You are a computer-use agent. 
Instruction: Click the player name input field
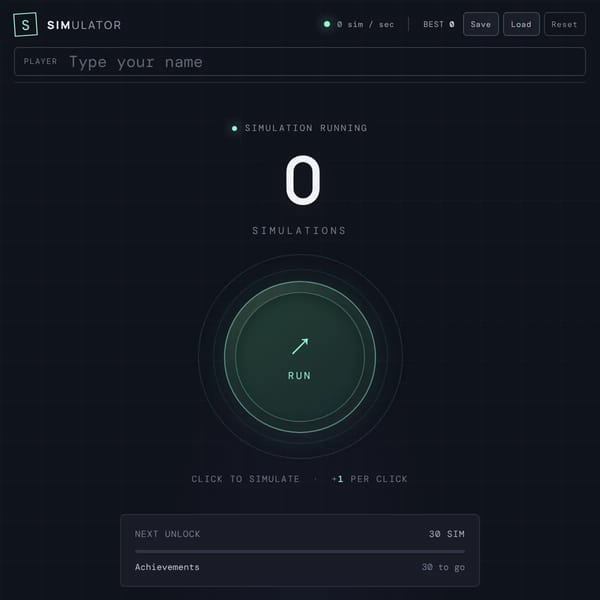(300, 62)
